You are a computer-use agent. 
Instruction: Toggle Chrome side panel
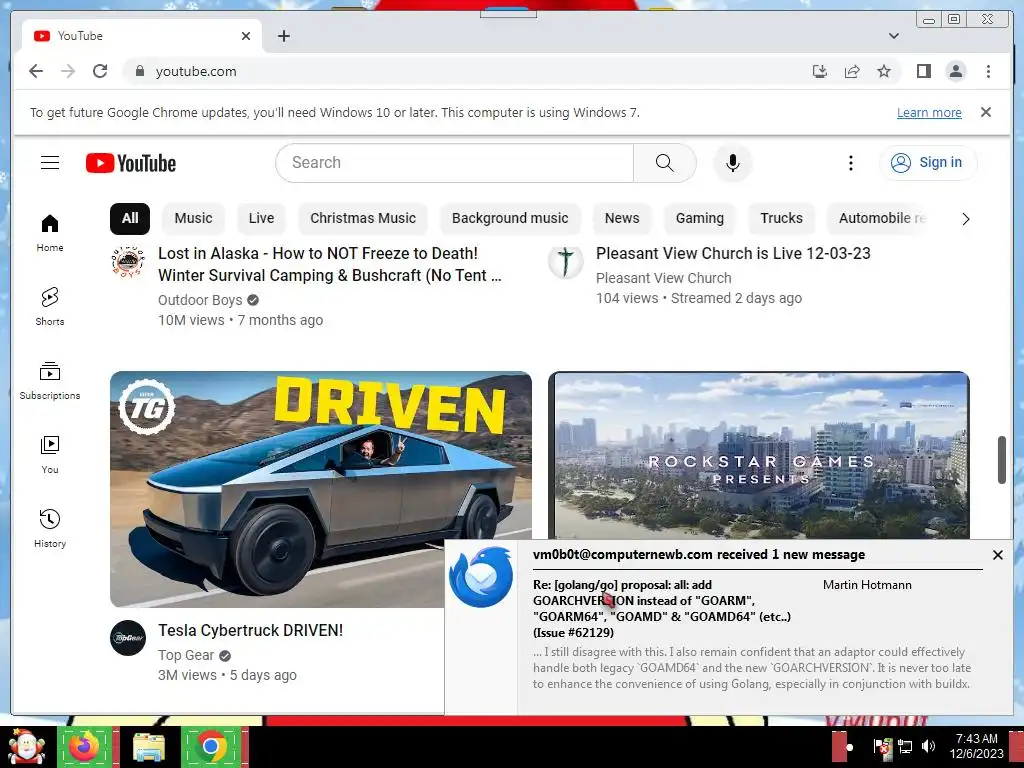click(x=923, y=71)
